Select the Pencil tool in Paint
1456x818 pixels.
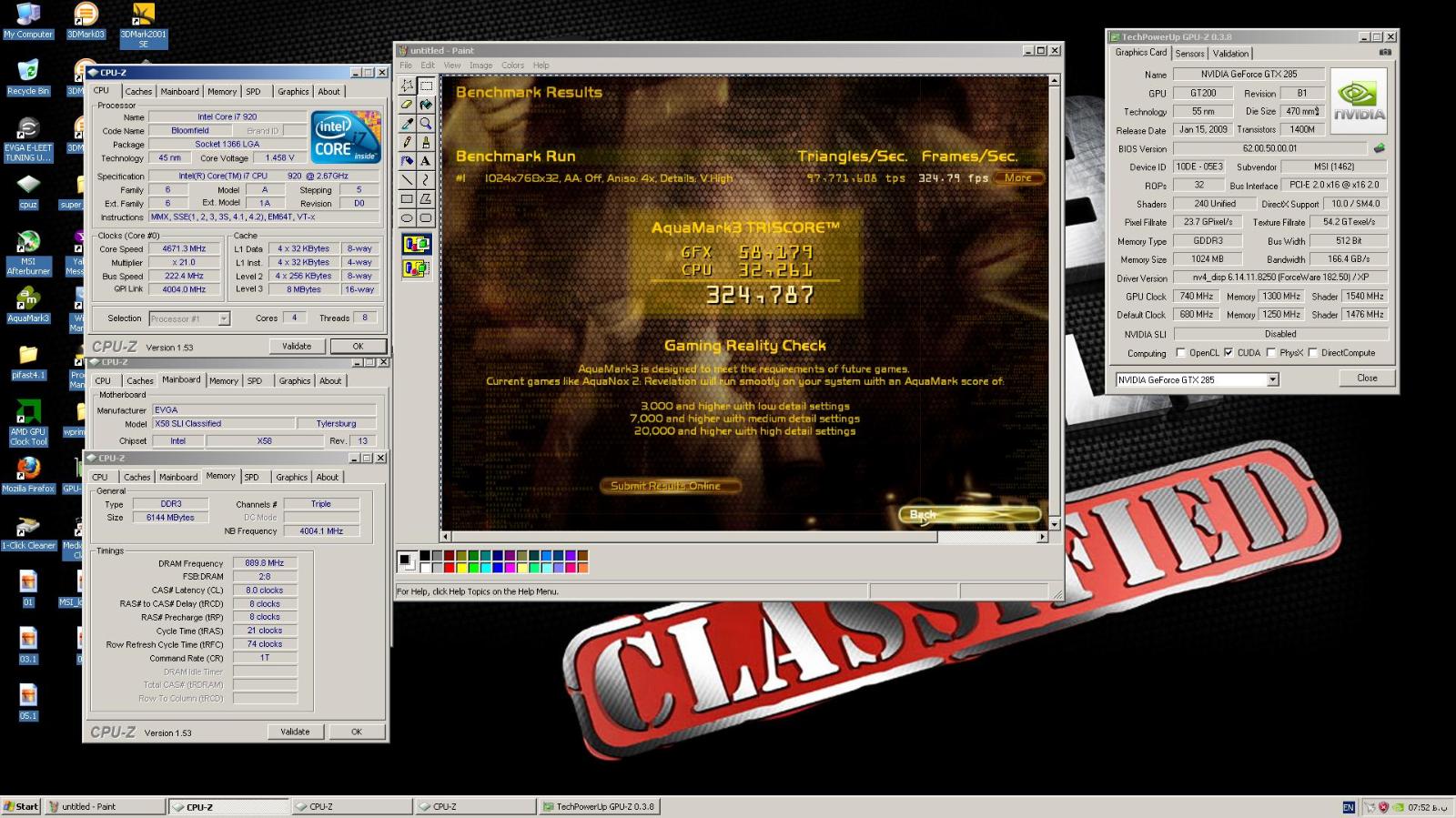pyautogui.click(x=407, y=142)
